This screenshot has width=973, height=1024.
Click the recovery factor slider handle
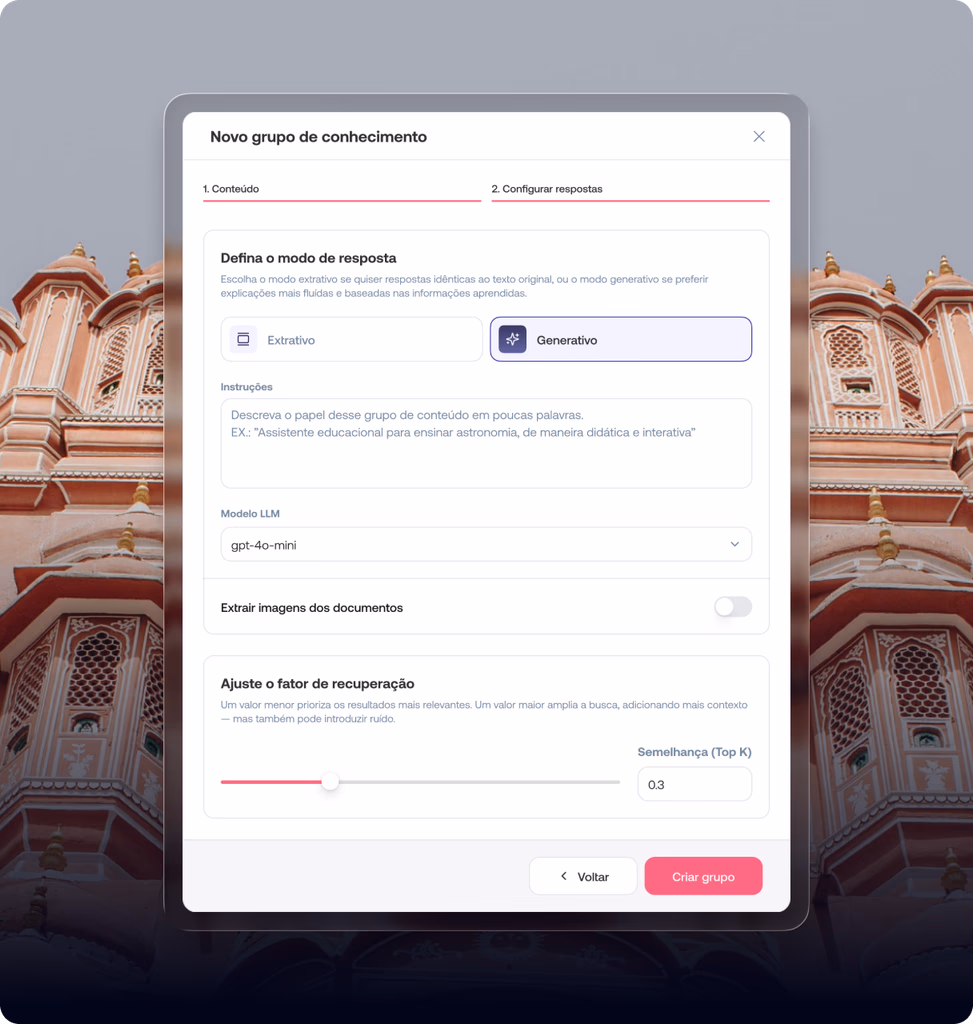(330, 782)
